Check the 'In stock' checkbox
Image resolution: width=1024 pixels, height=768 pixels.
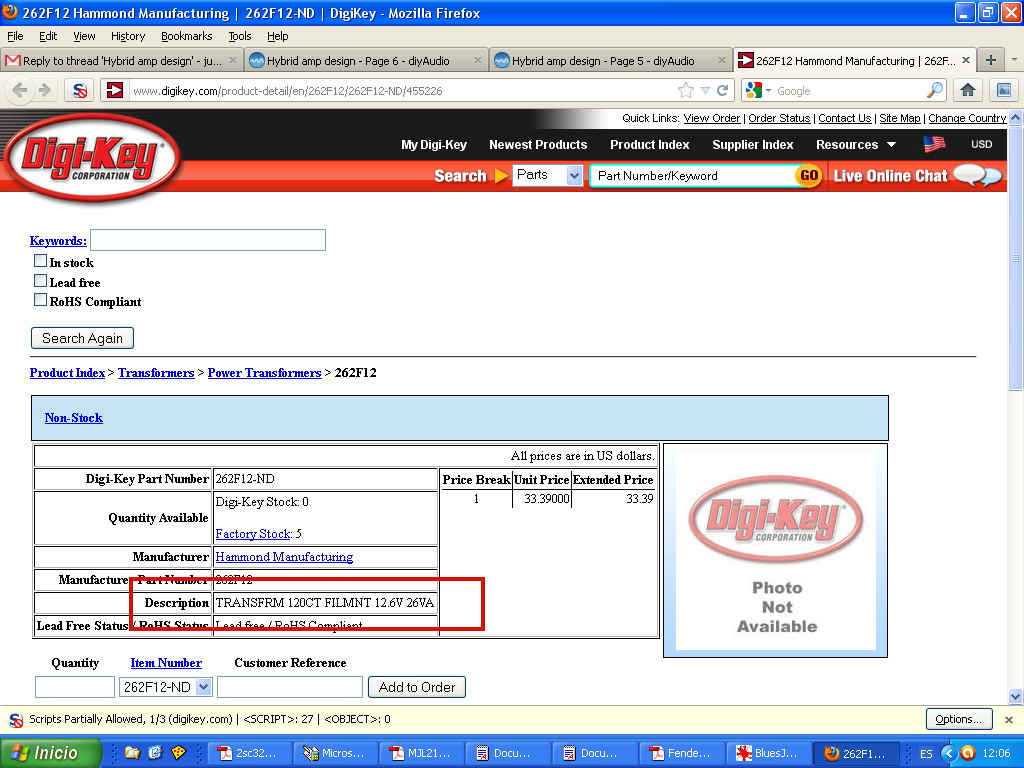pos(40,261)
